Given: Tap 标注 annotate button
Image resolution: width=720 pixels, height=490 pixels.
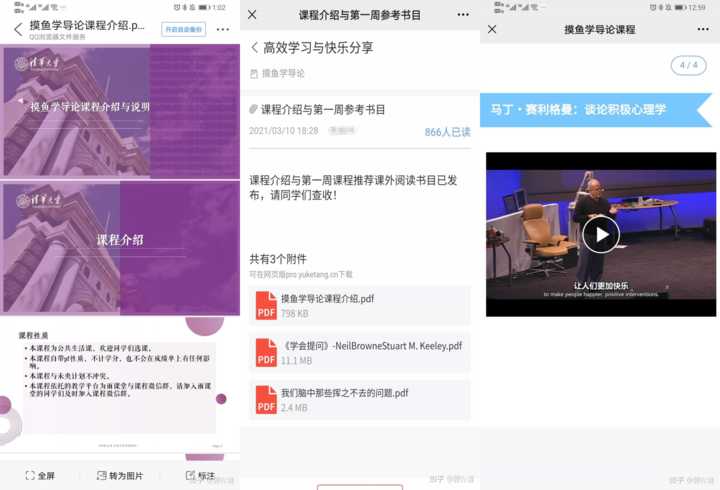Looking at the screenshot, I should [x=200, y=476].
